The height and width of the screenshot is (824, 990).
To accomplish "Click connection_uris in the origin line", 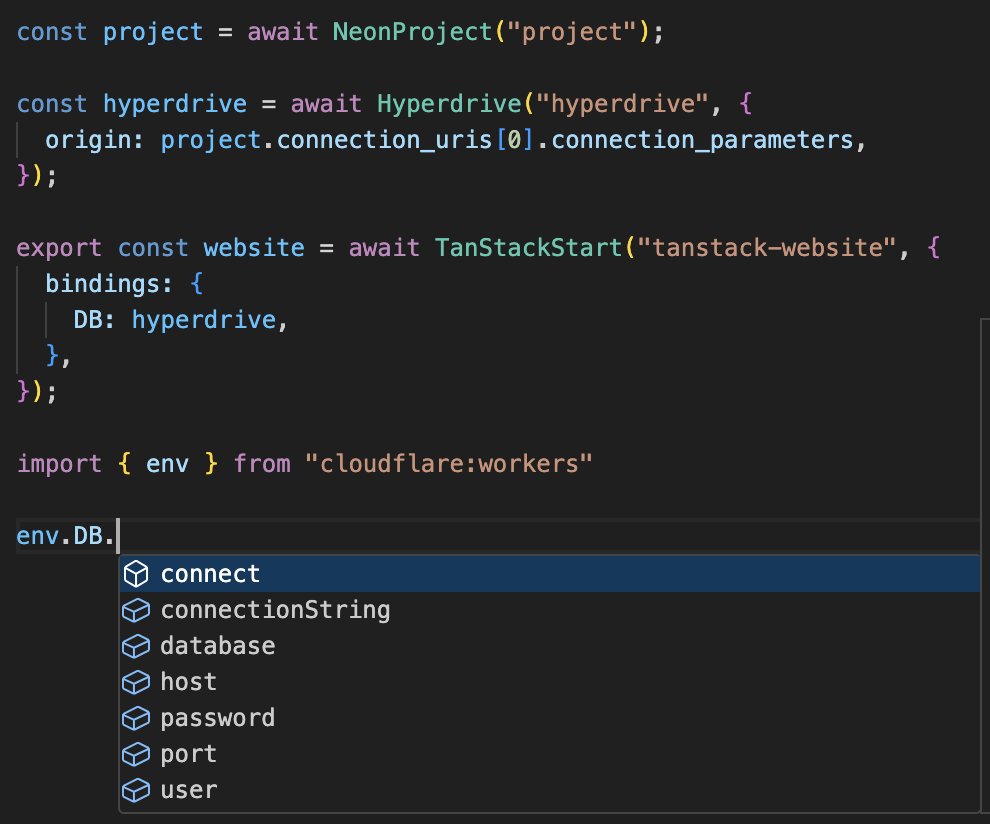I will point(385,140).
